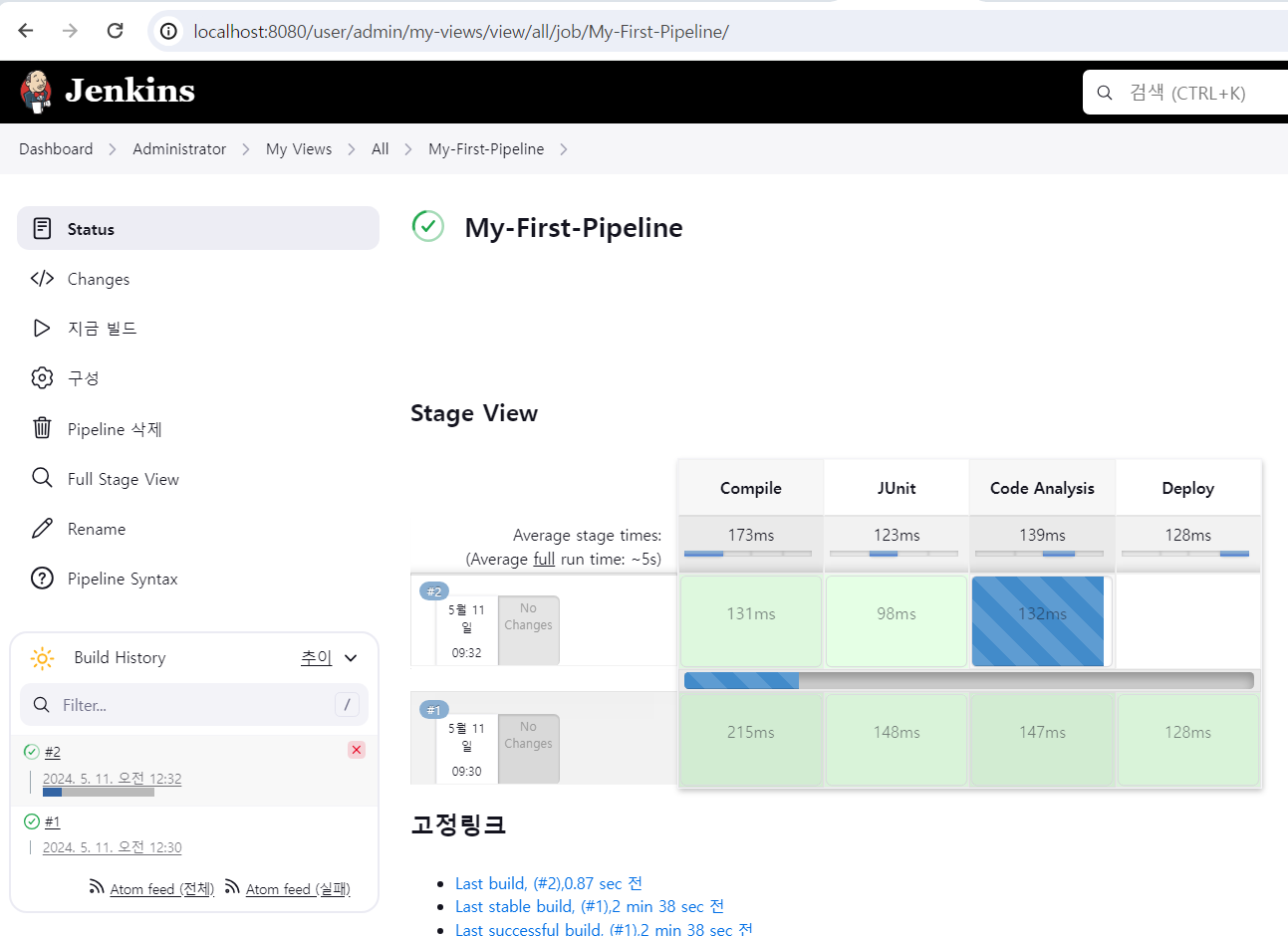Start a build with 지금 빌드

[x=198, y=328]
